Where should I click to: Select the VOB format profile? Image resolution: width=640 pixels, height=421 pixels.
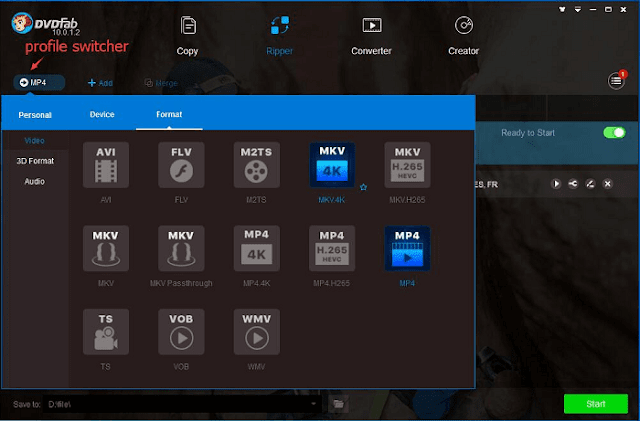(181, 332)
